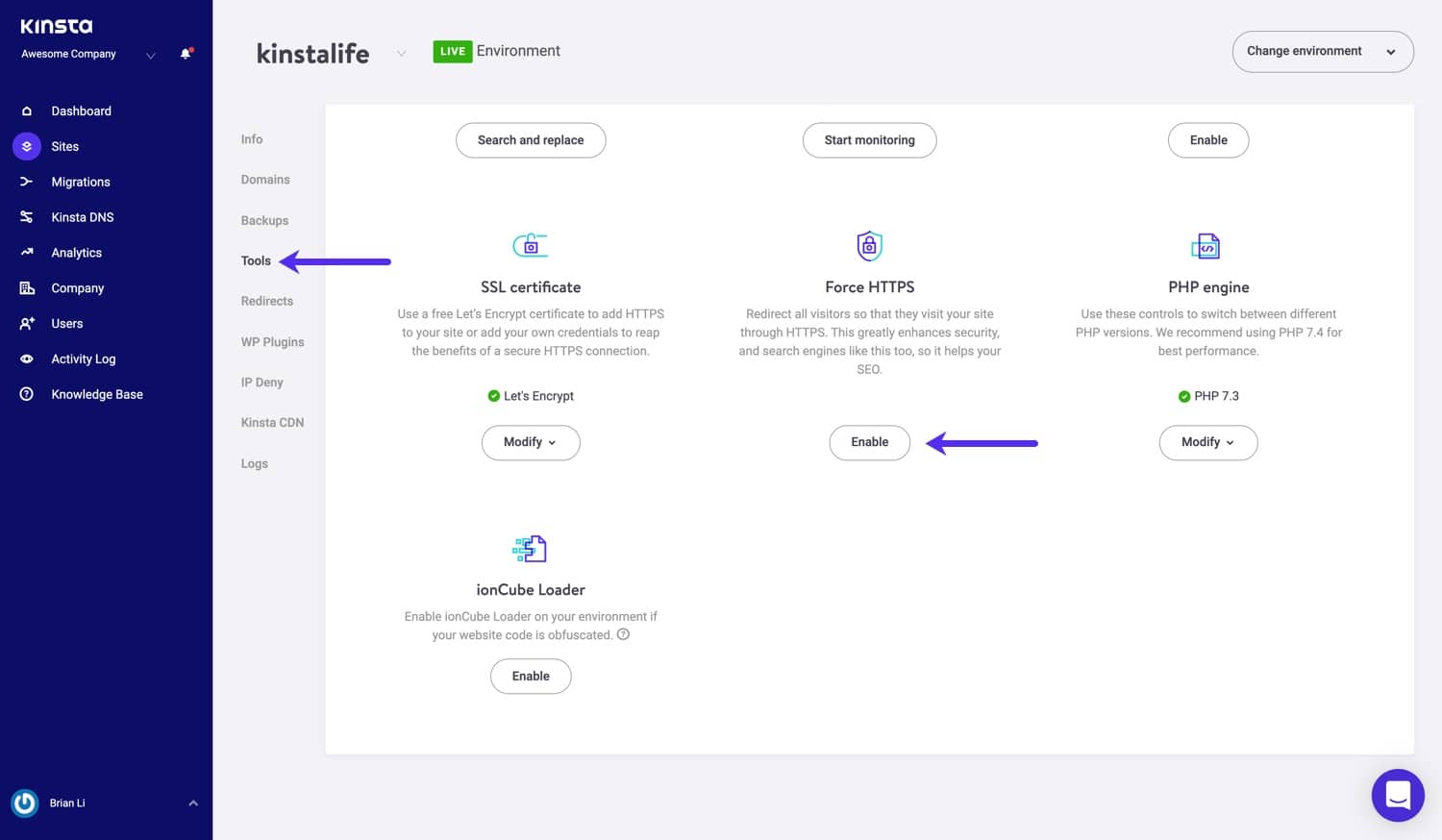This screenshot has height=840, width=1442.
Task: Select the IP Deny tab
Action: pos(261,383)
